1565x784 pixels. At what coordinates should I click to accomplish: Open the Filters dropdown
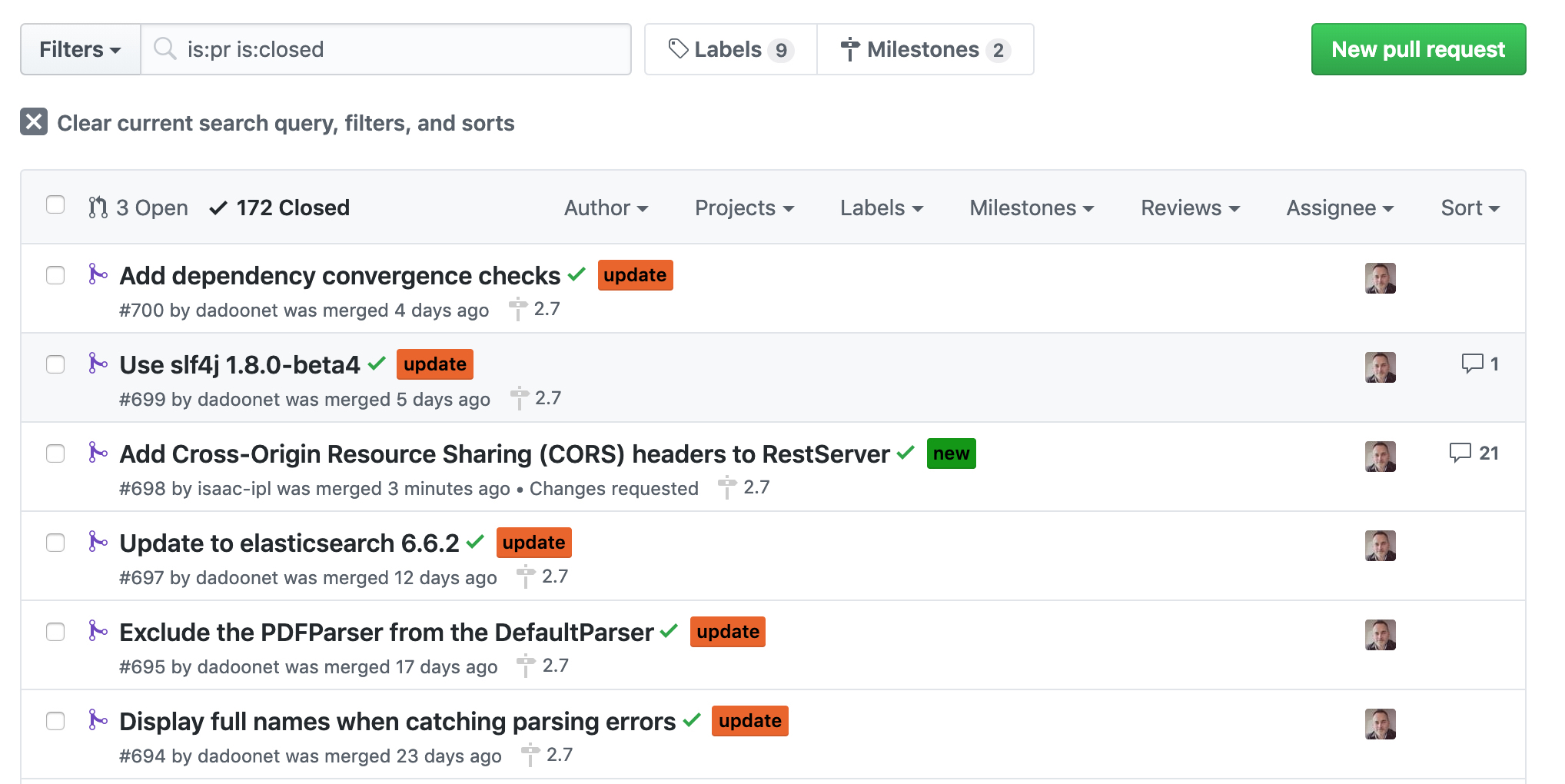80,48
